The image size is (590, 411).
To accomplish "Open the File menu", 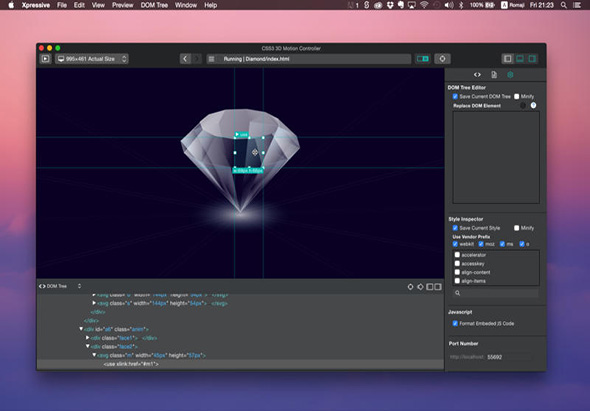I will pyautogui.click(x=62, y=5).
